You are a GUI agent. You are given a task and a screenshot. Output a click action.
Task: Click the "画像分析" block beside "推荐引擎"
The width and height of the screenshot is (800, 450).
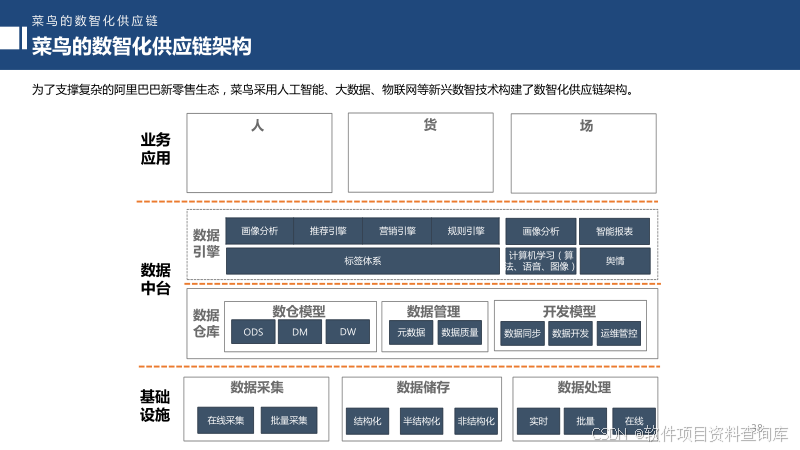tap(259, 231)
